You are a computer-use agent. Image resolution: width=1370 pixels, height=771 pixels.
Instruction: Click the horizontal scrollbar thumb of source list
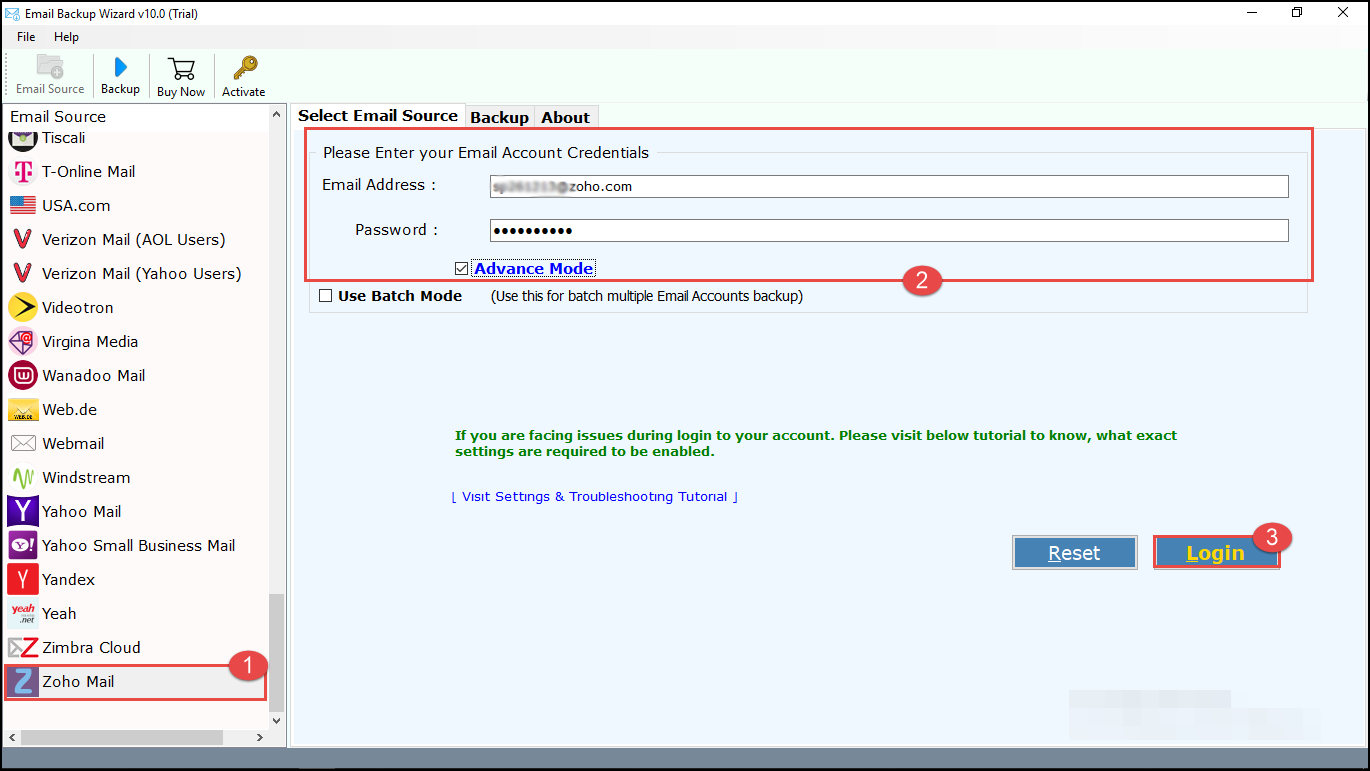pos(120,737)
